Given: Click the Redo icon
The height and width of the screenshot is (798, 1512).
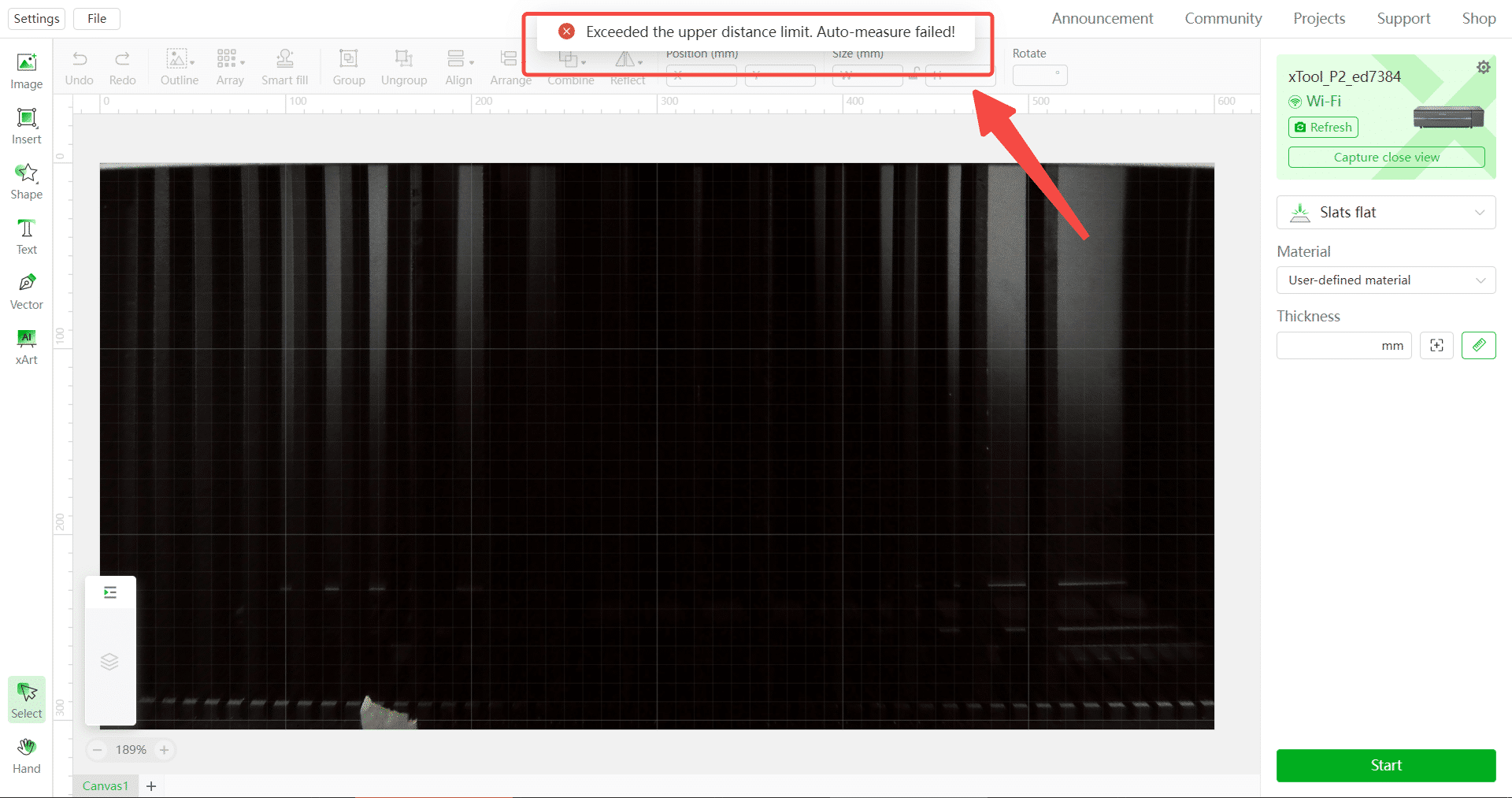Looking at the screenshot, I should pyautogui.click(x=122, y=59).
